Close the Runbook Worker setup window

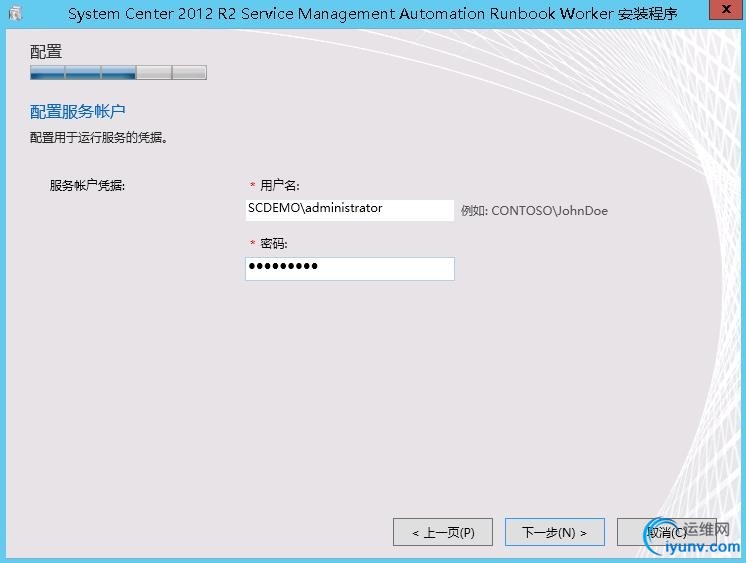[x=726, y=10]
